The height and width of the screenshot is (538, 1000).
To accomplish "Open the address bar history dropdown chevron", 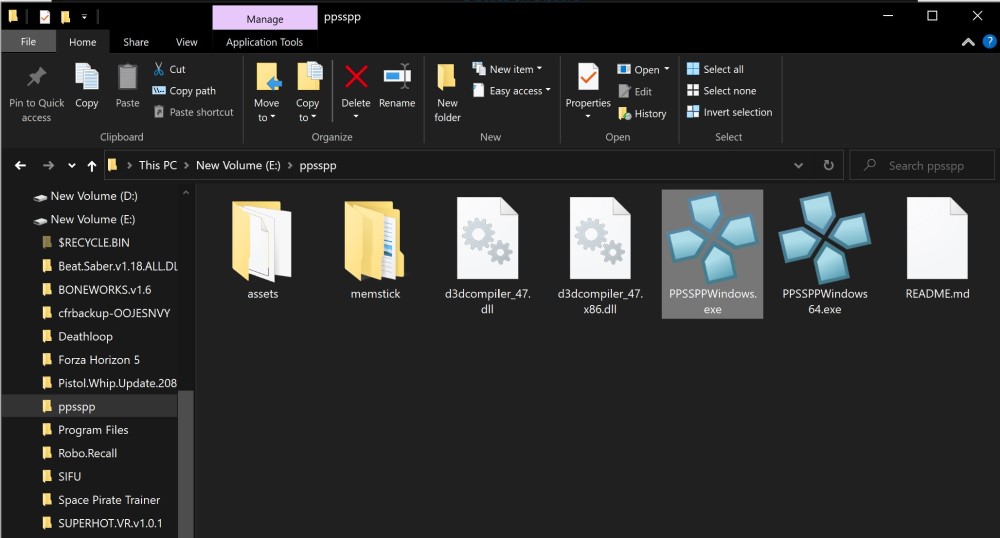I will (798, 166).
